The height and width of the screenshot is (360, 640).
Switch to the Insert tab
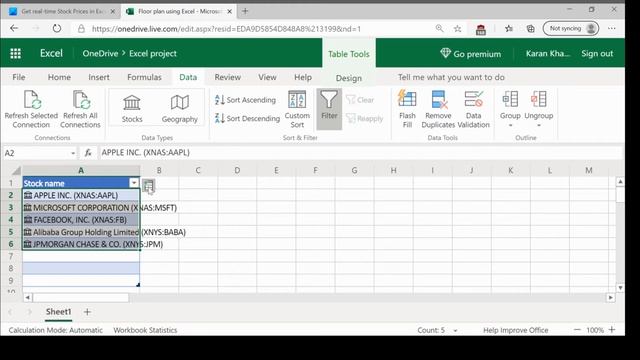click(x=99, y=77)
